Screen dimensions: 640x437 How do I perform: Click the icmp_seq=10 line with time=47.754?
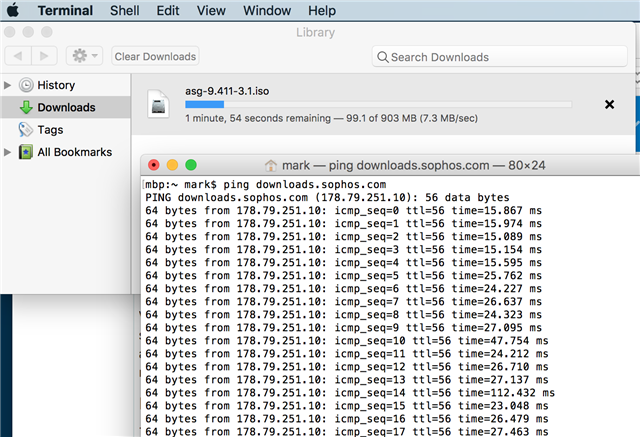[x=347, y=341]
